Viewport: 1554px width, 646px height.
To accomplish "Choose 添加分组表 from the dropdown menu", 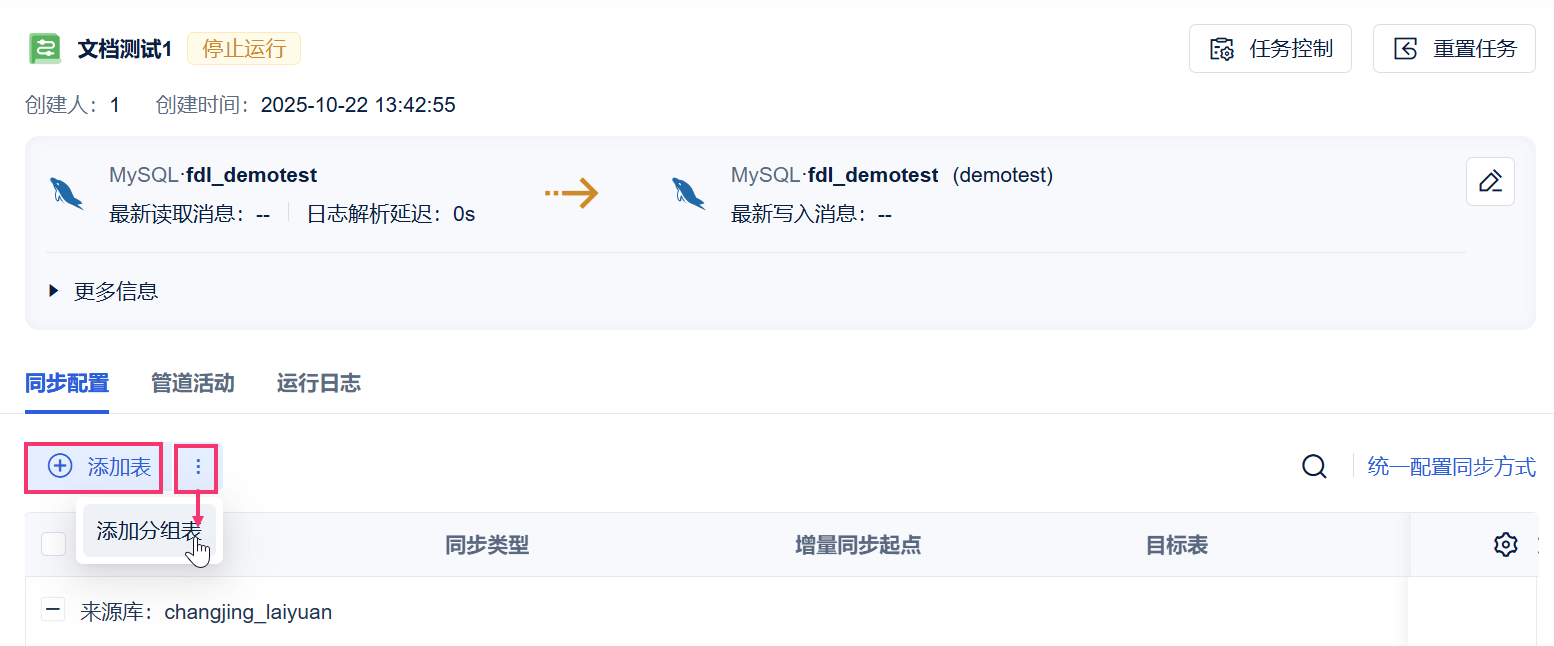I will 149,531.
